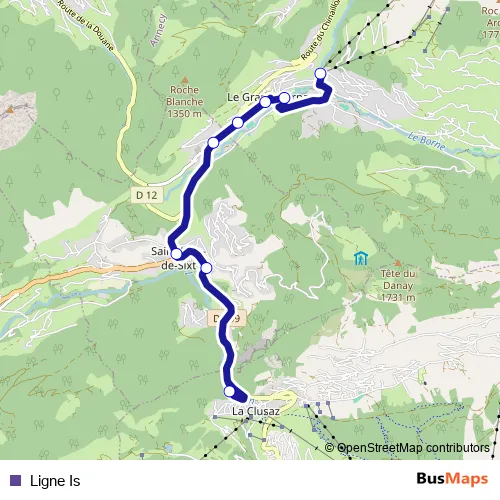Viewport: 500px width, 500px height.
Task: Click the Ligne Is legend label
Action: point(55,481)
